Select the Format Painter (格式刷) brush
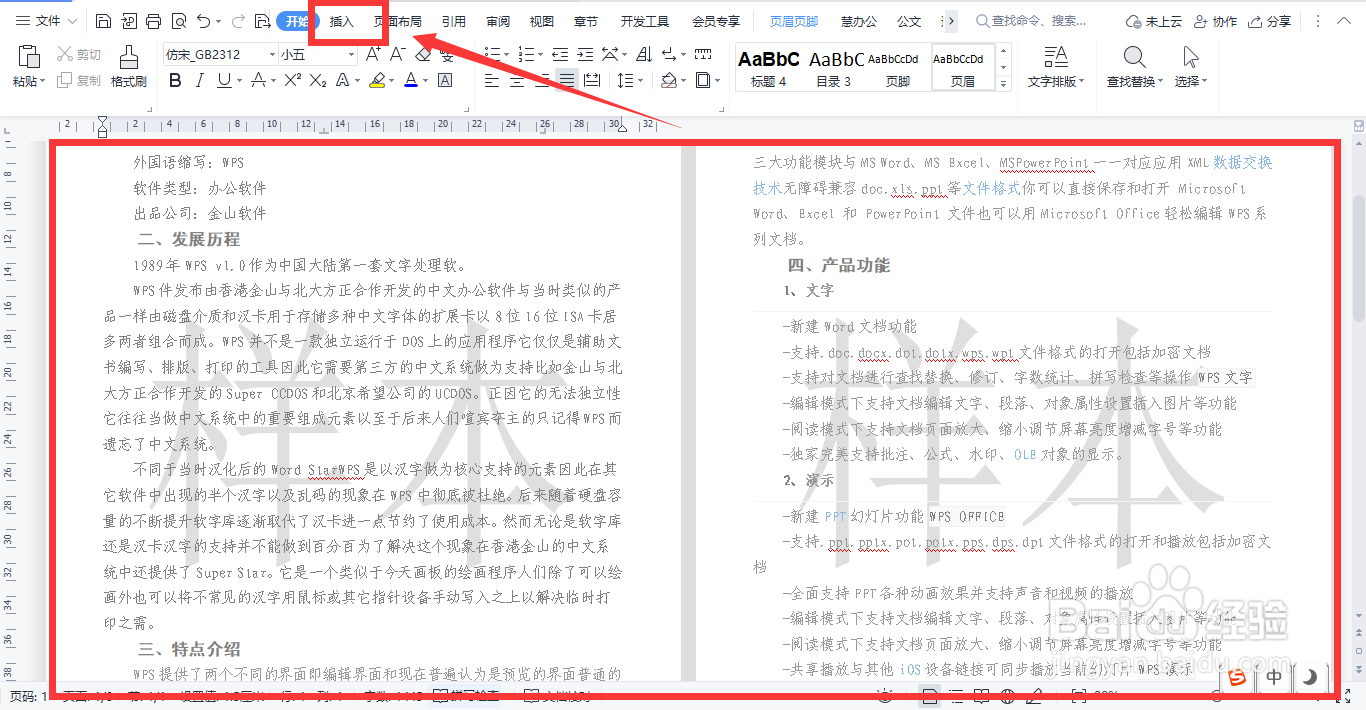Image resolution: width=1366 pixels, height=710 pixels. (x=129, y=58)
